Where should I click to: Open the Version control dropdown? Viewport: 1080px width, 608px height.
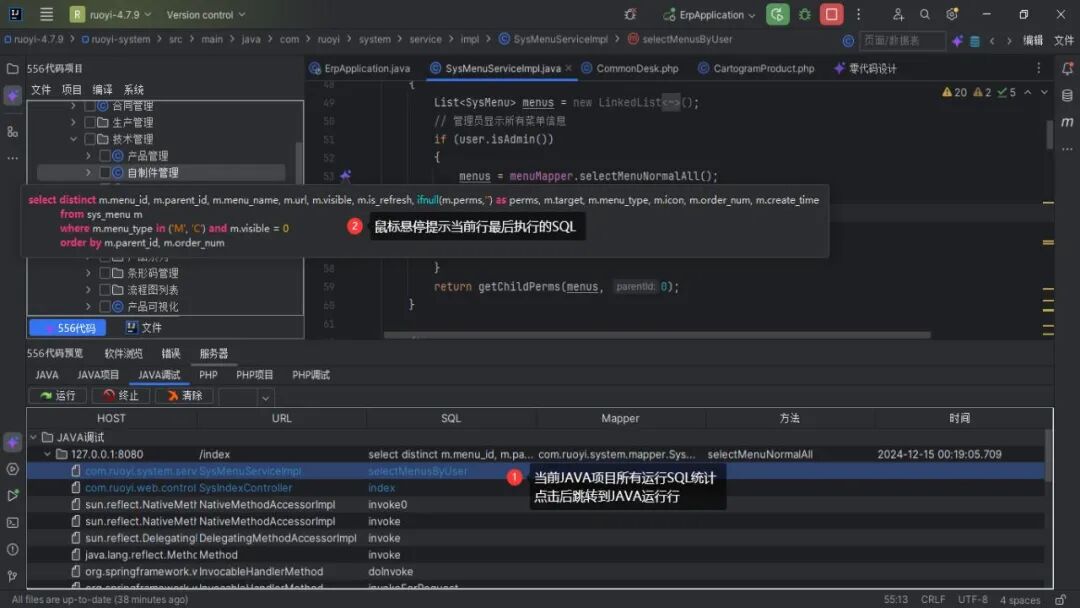point(205,14)
